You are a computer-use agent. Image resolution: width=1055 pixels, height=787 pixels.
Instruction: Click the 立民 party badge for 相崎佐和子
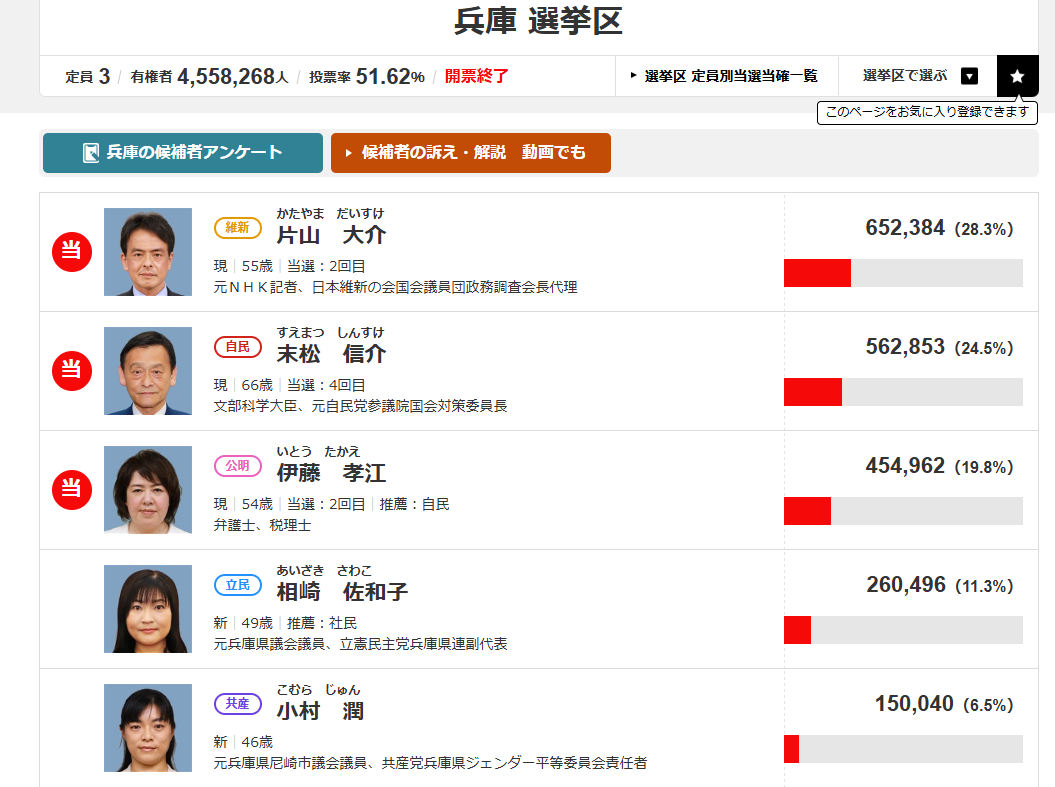[x=238, y=585]
